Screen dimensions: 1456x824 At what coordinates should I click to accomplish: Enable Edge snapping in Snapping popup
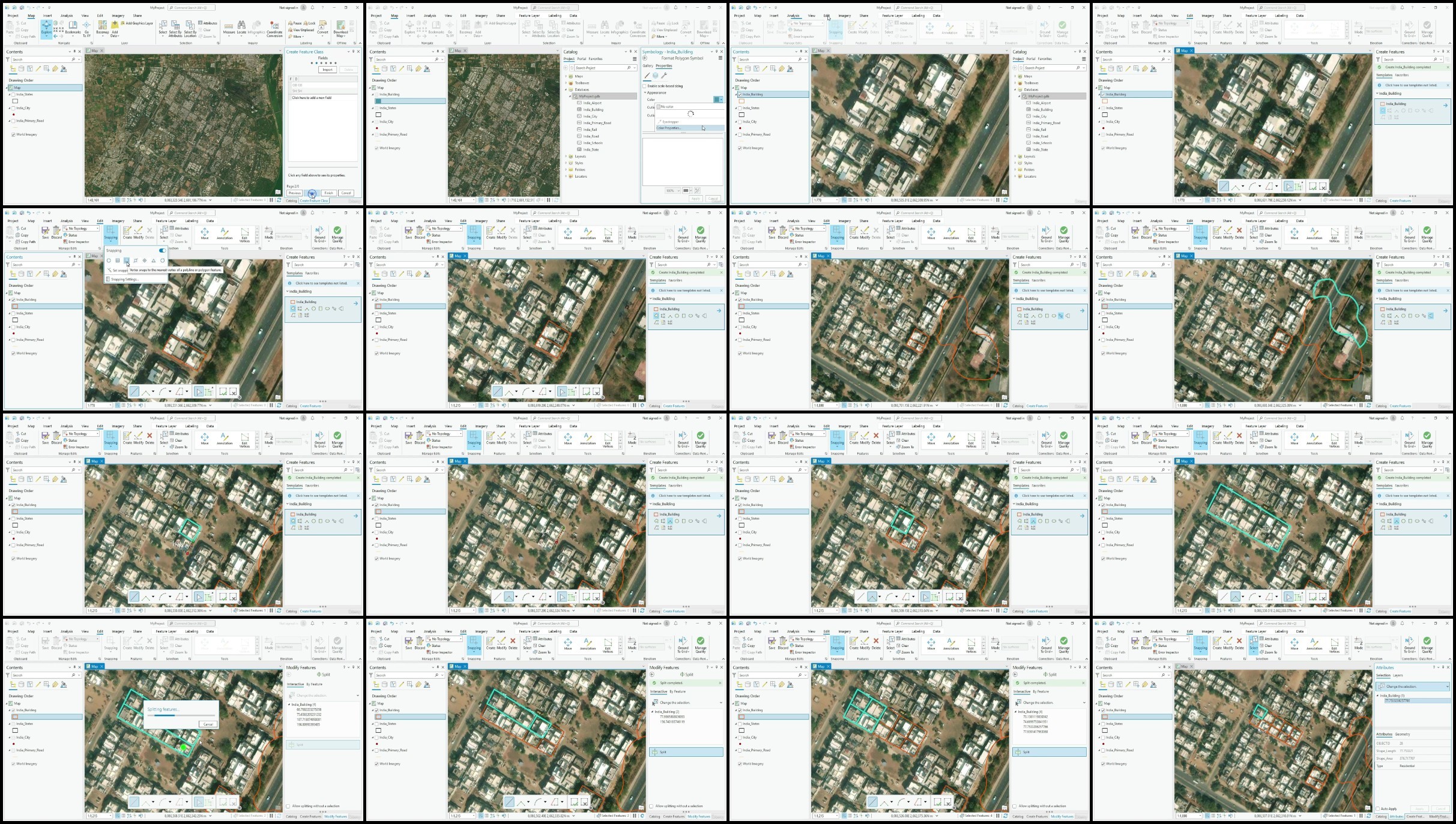tap(136, 260)
